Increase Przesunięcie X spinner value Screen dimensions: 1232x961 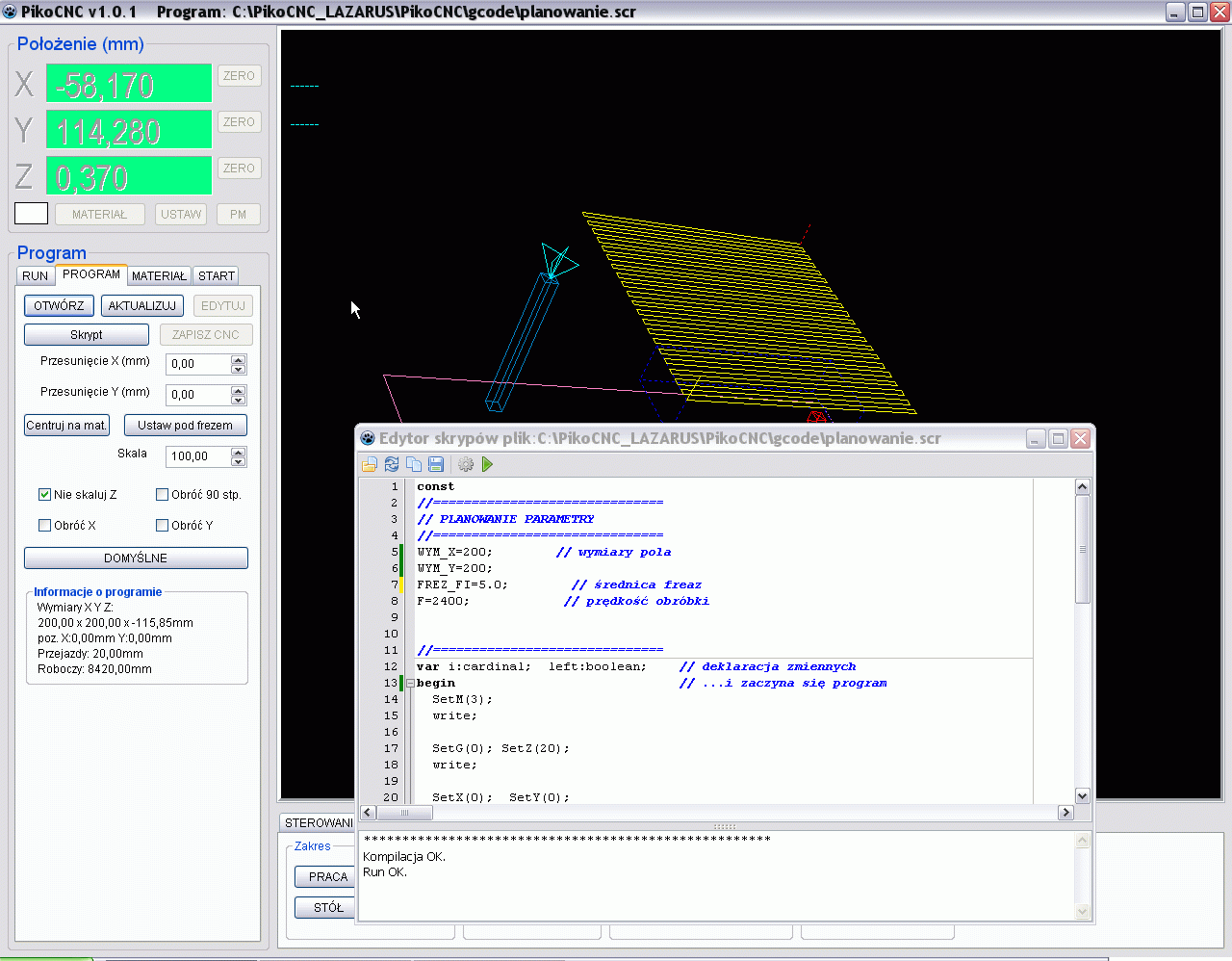pyautogui.click(x=239, y=359)
